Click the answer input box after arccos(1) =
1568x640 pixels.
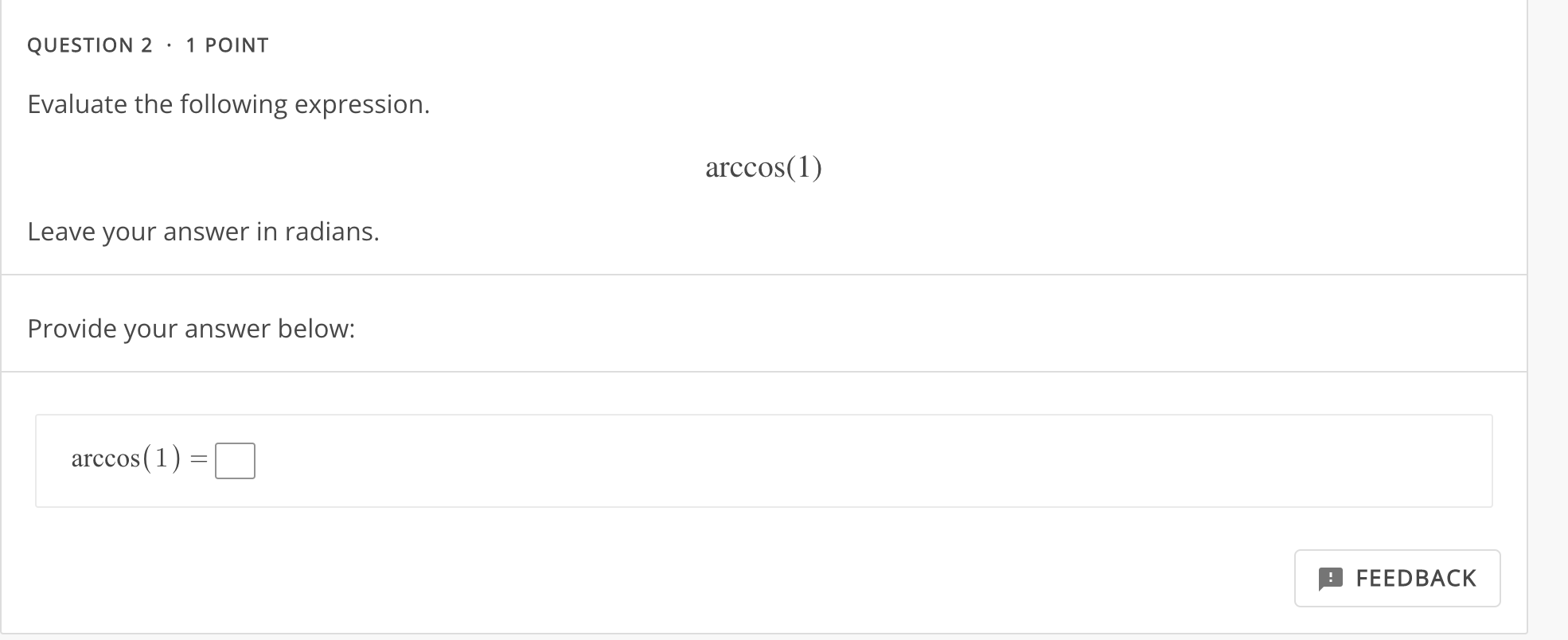(235, 460)
